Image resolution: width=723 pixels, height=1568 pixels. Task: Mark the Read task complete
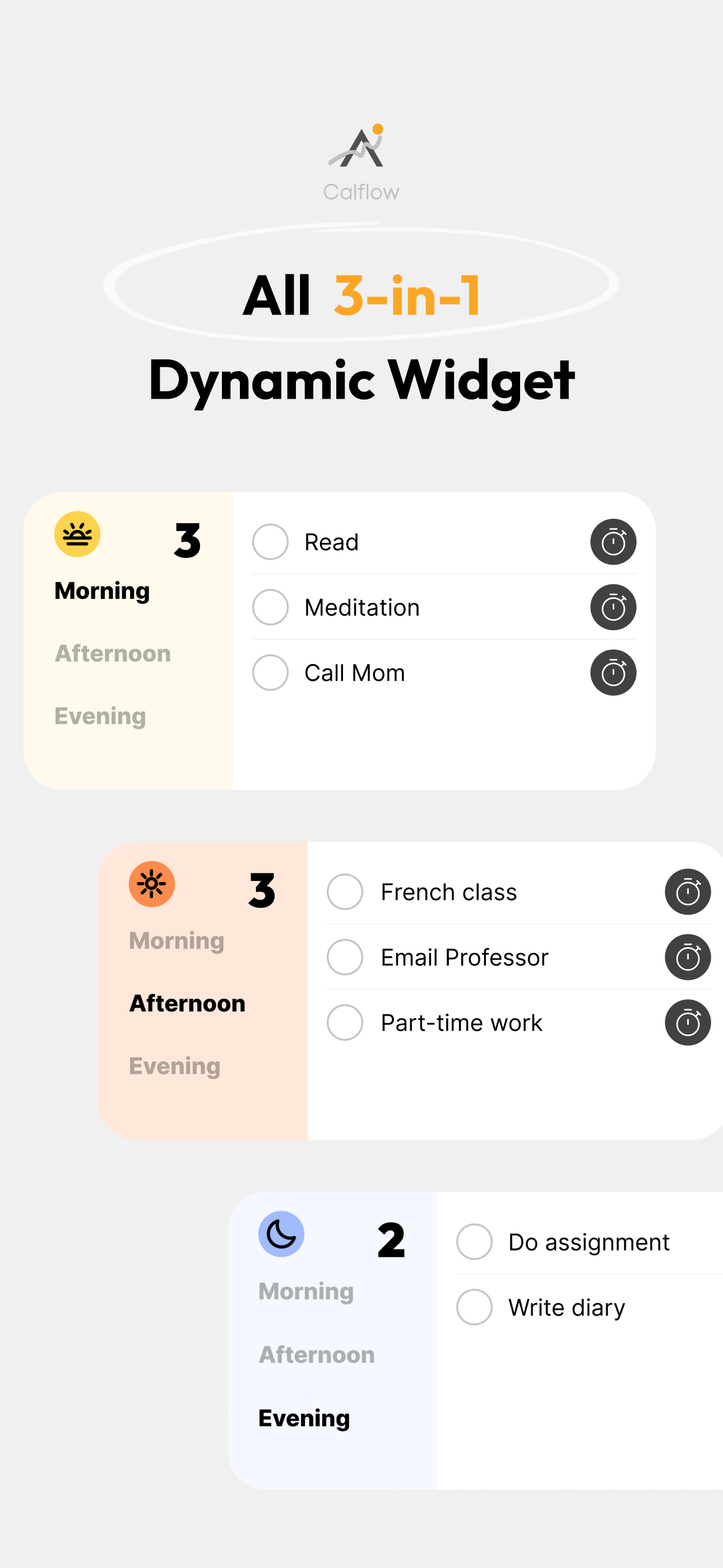pyautogui.click(x=270, y=542)
